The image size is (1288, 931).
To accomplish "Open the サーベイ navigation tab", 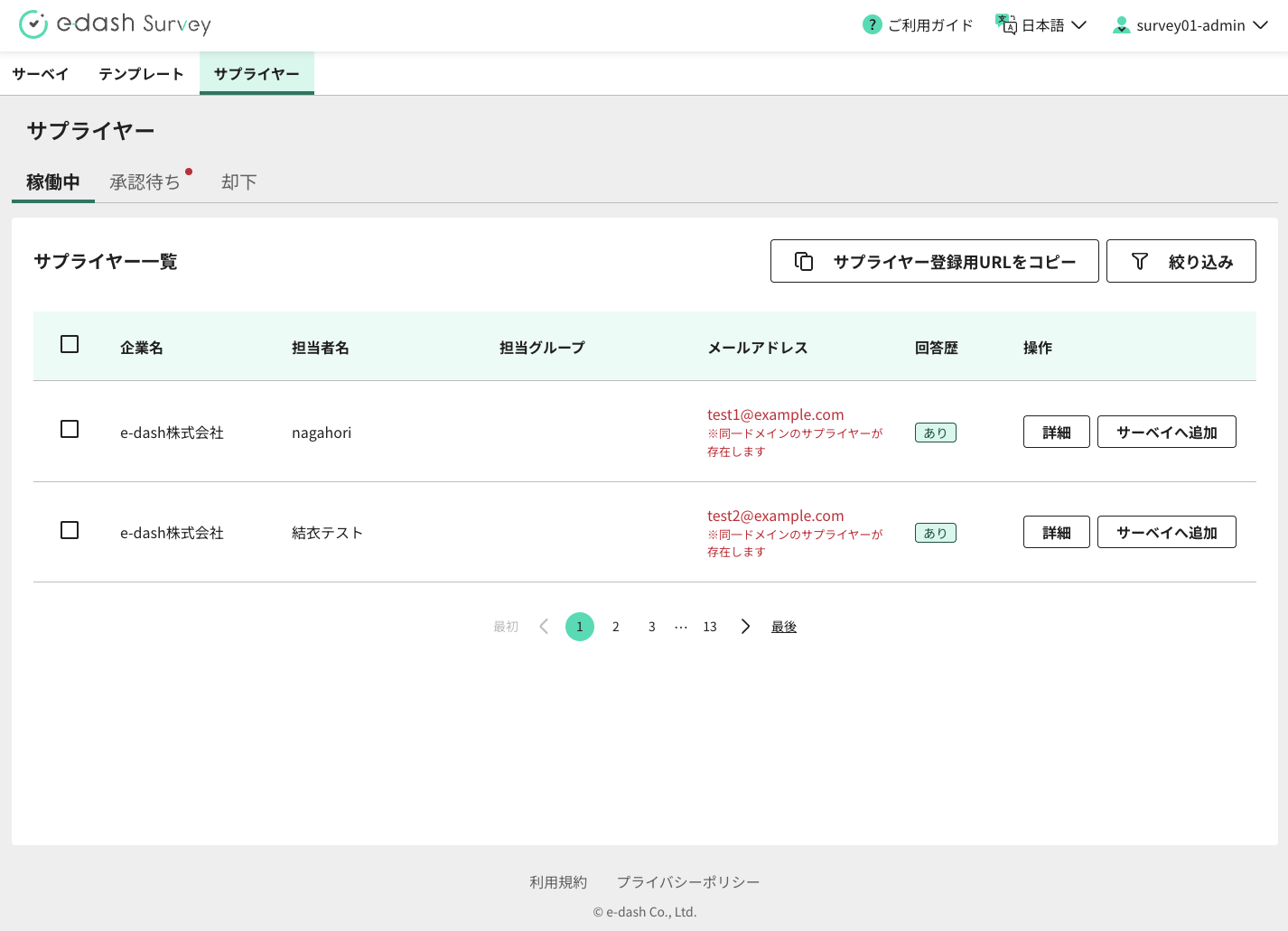I will click(41, 73).
